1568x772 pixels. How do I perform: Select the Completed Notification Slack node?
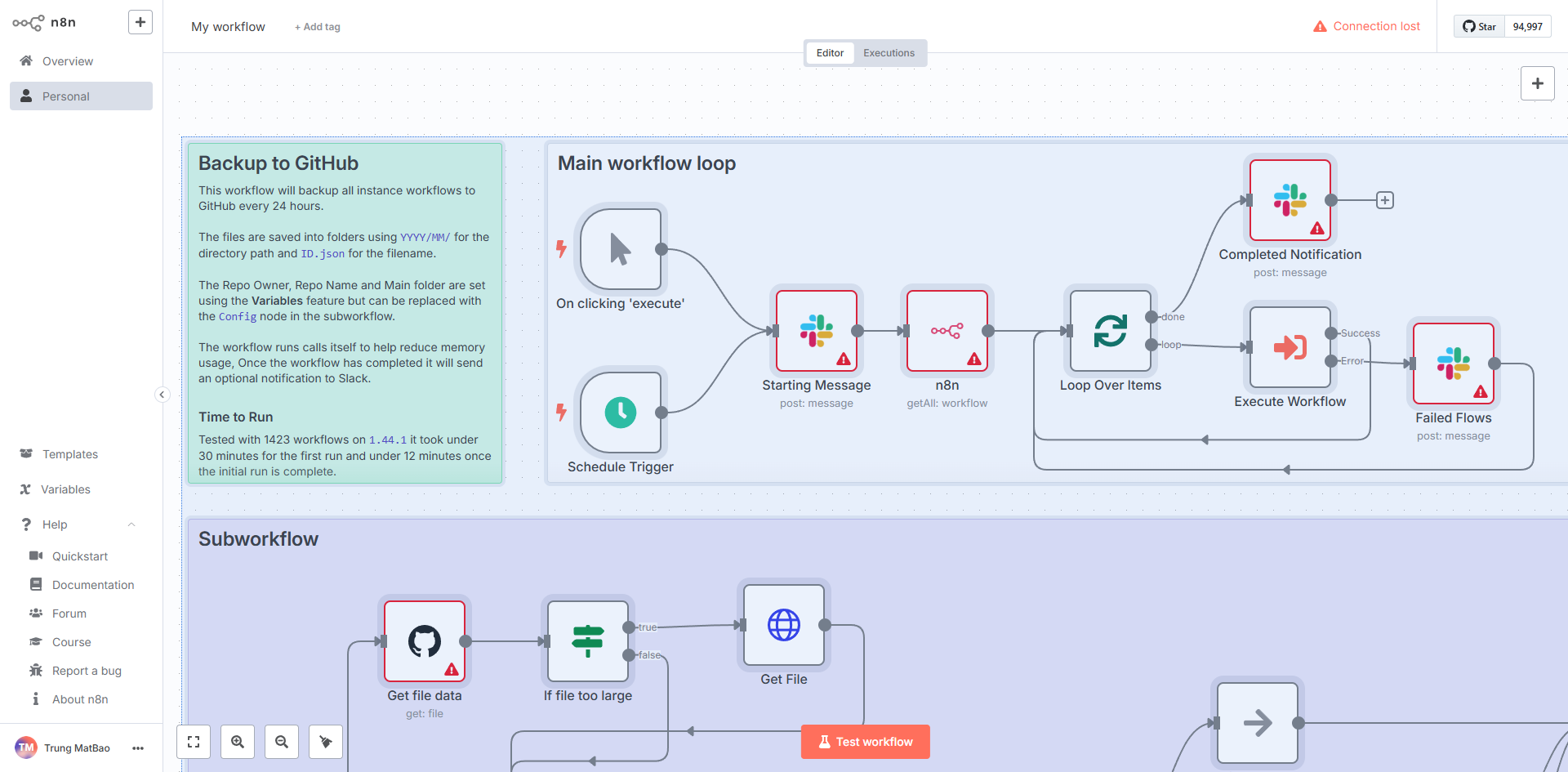pos(1290,200)
